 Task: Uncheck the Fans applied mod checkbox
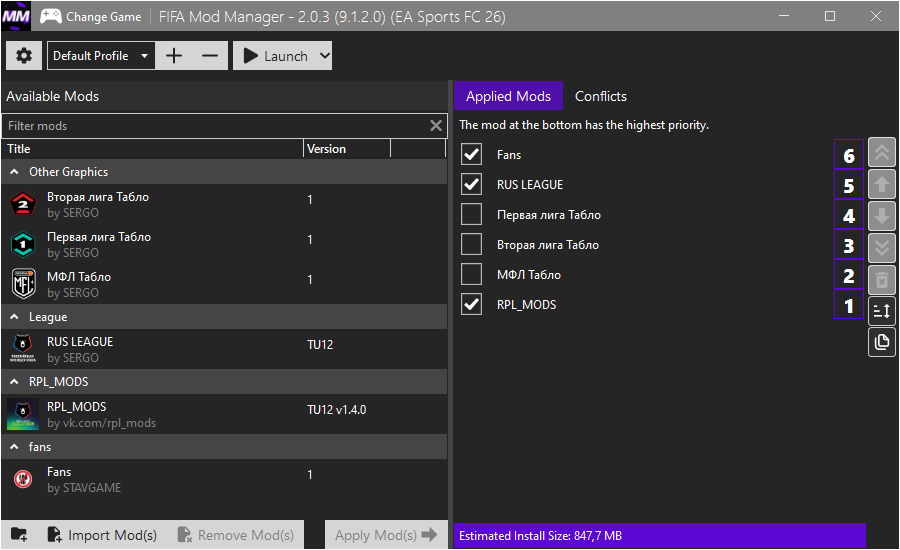click(x=472, y=155)
